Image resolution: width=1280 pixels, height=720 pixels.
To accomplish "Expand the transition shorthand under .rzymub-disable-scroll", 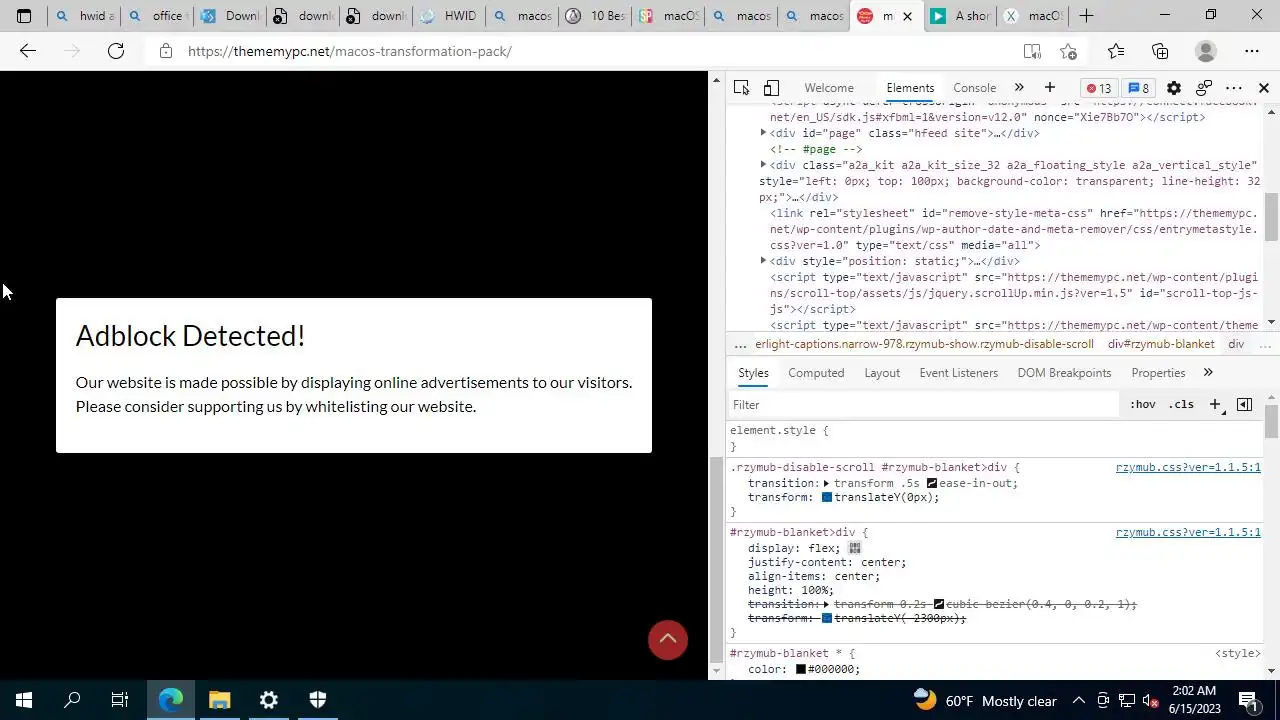I will [x=827, y=483].
